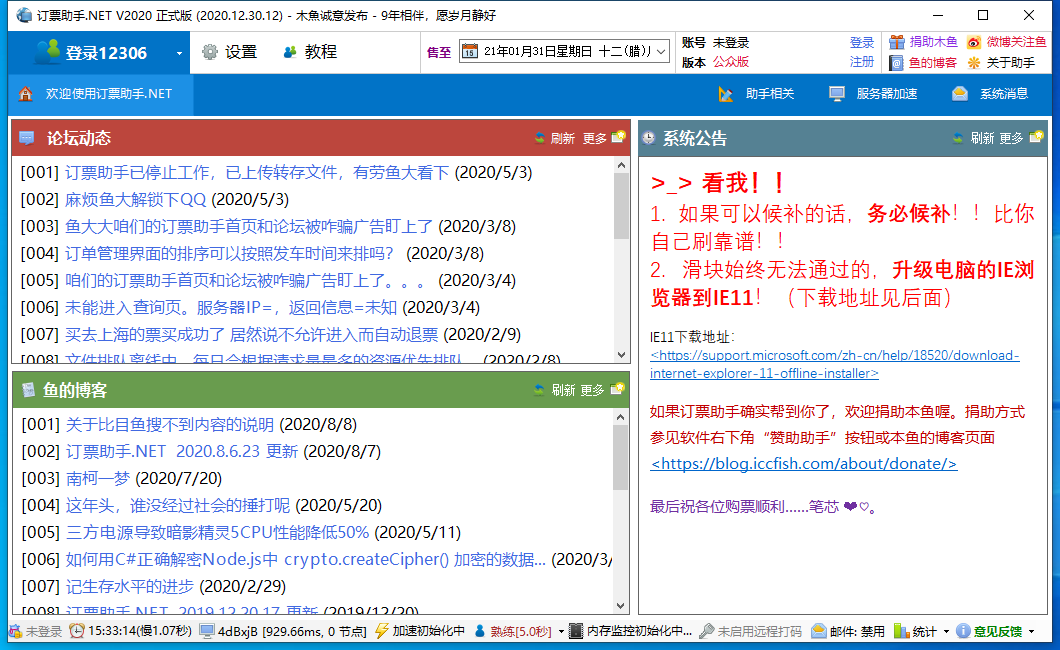The image size is (1060, 650).
Task: Click 更多 in 论坛动态 panel header
Action: click(x=595, y=138)
